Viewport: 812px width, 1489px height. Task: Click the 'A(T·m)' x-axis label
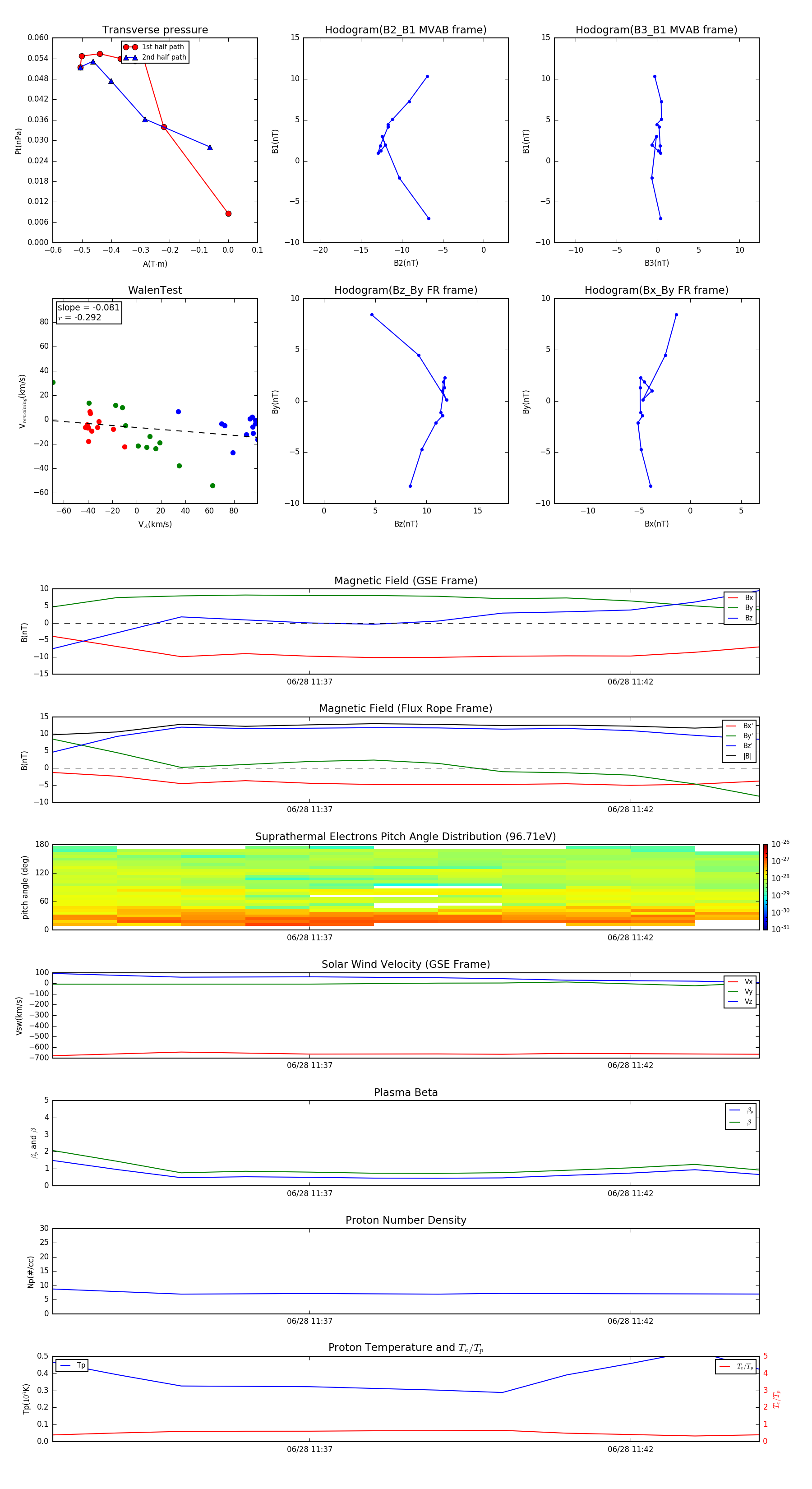(x=155, y=264)
